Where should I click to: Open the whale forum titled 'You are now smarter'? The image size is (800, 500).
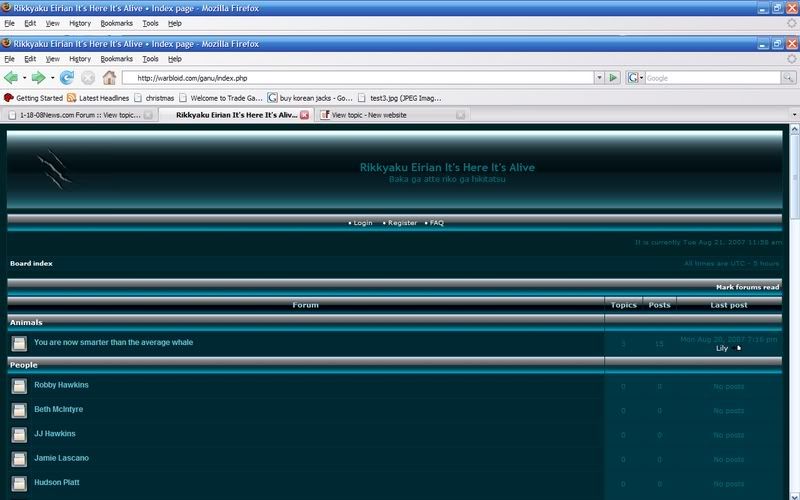pyautogui.click(x=113, y=342)
